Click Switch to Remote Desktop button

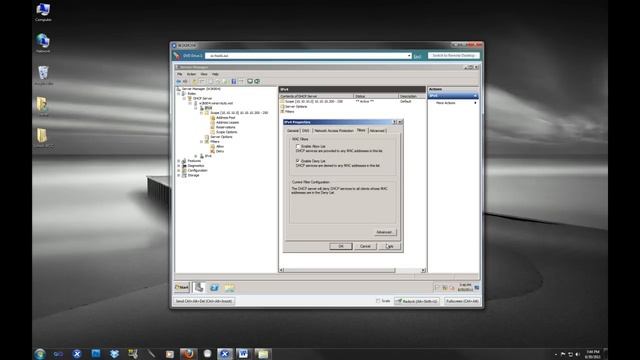[453, 56]
